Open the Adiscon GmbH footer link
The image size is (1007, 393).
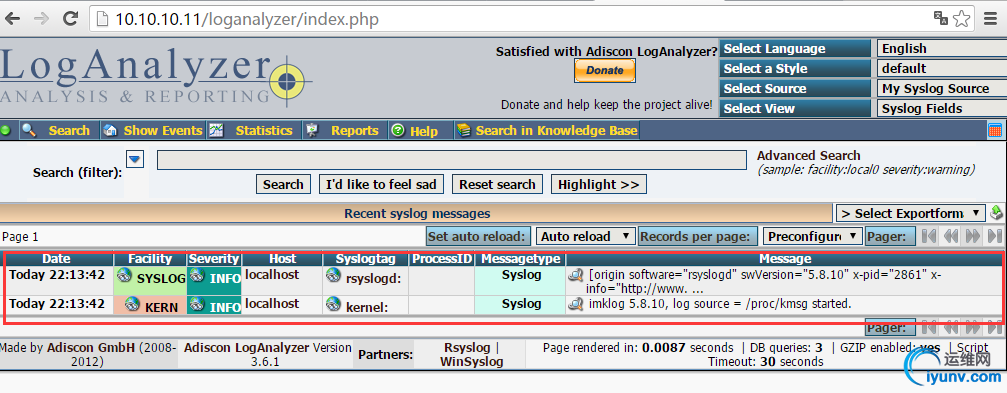(x=92, y=348)
